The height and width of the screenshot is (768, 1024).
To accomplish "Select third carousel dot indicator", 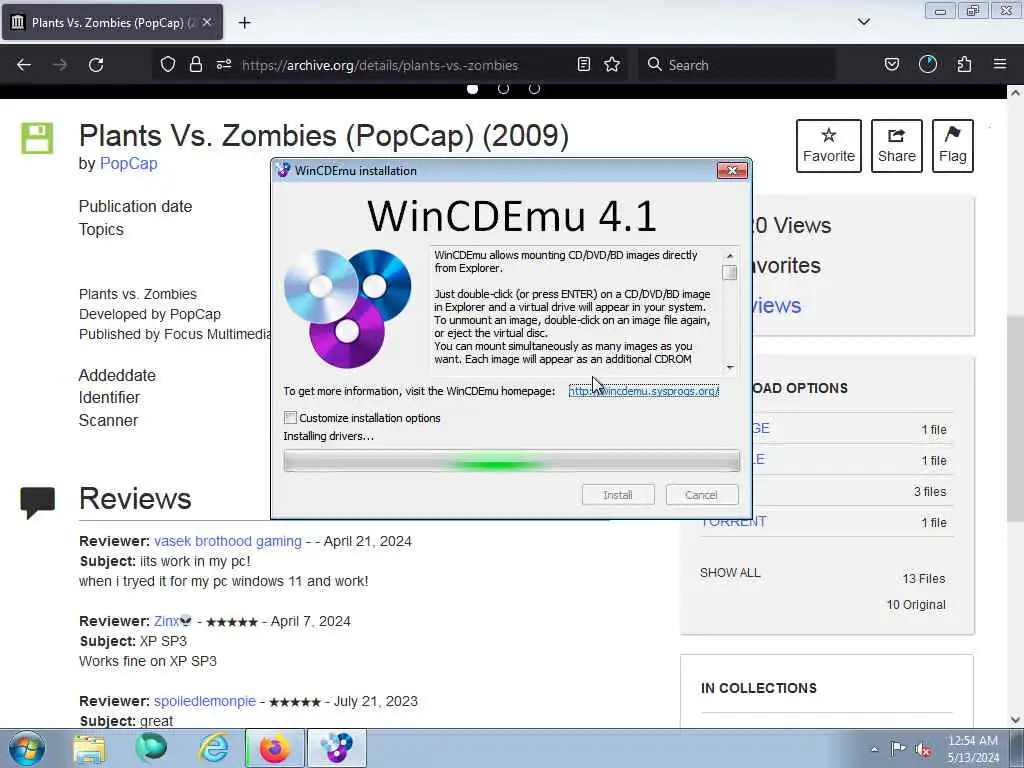I will (x=534, y=88).
